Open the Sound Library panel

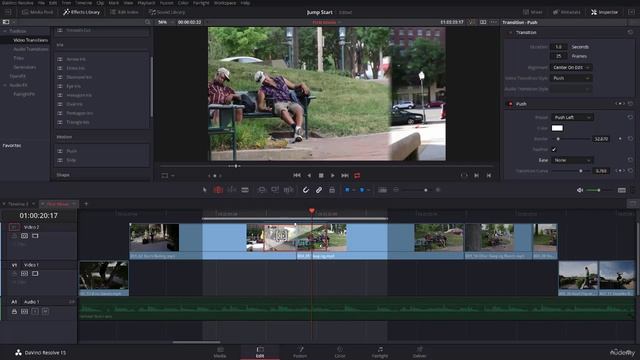167,12
